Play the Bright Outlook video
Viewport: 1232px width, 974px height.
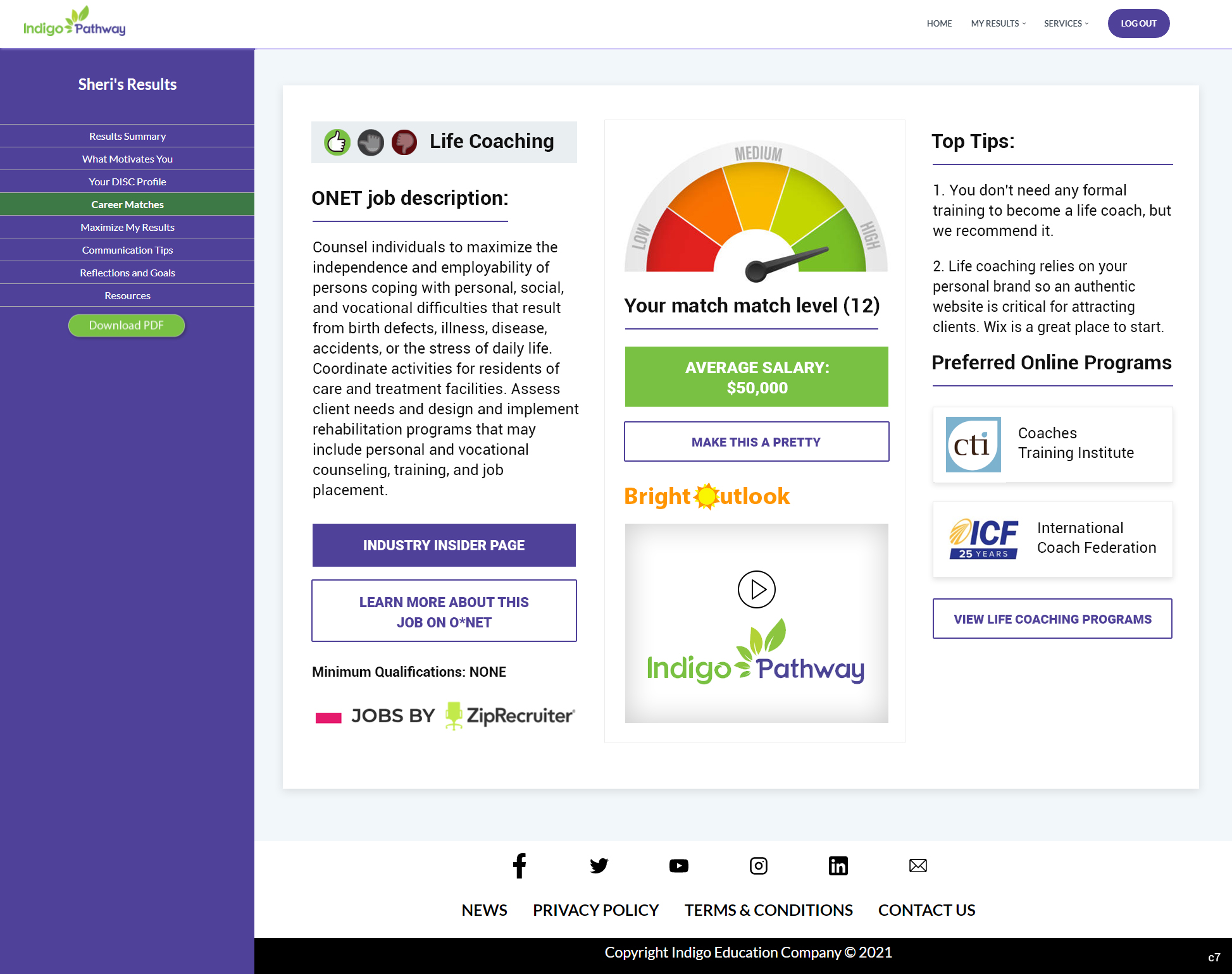[x=756, y=589]
